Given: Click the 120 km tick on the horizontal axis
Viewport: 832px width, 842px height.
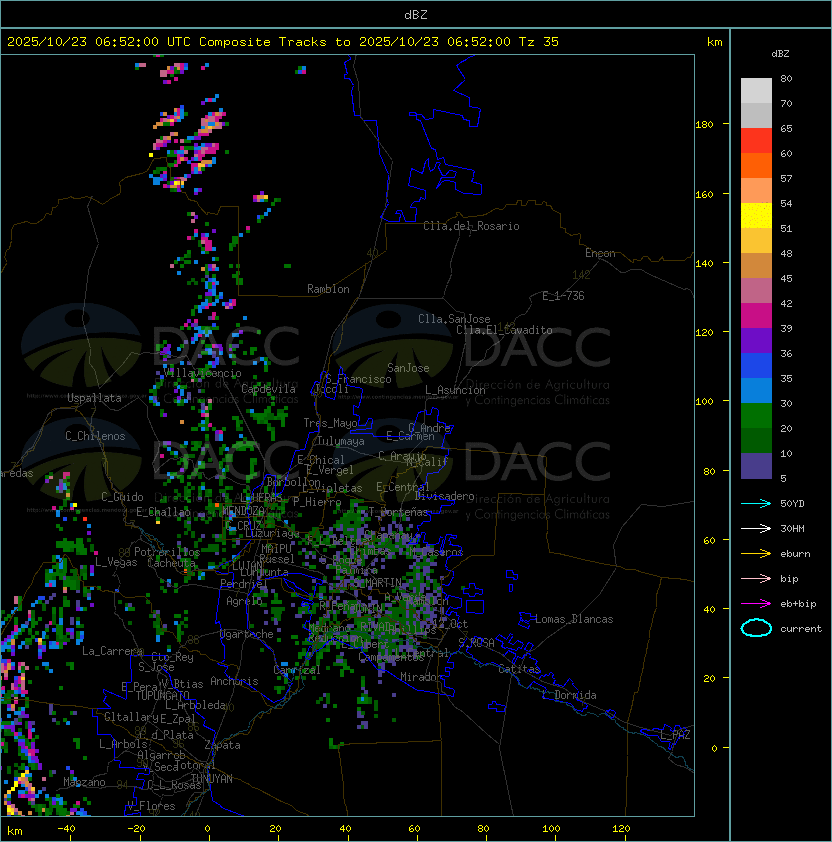Looking at the screenshot, I should [621, 829].
